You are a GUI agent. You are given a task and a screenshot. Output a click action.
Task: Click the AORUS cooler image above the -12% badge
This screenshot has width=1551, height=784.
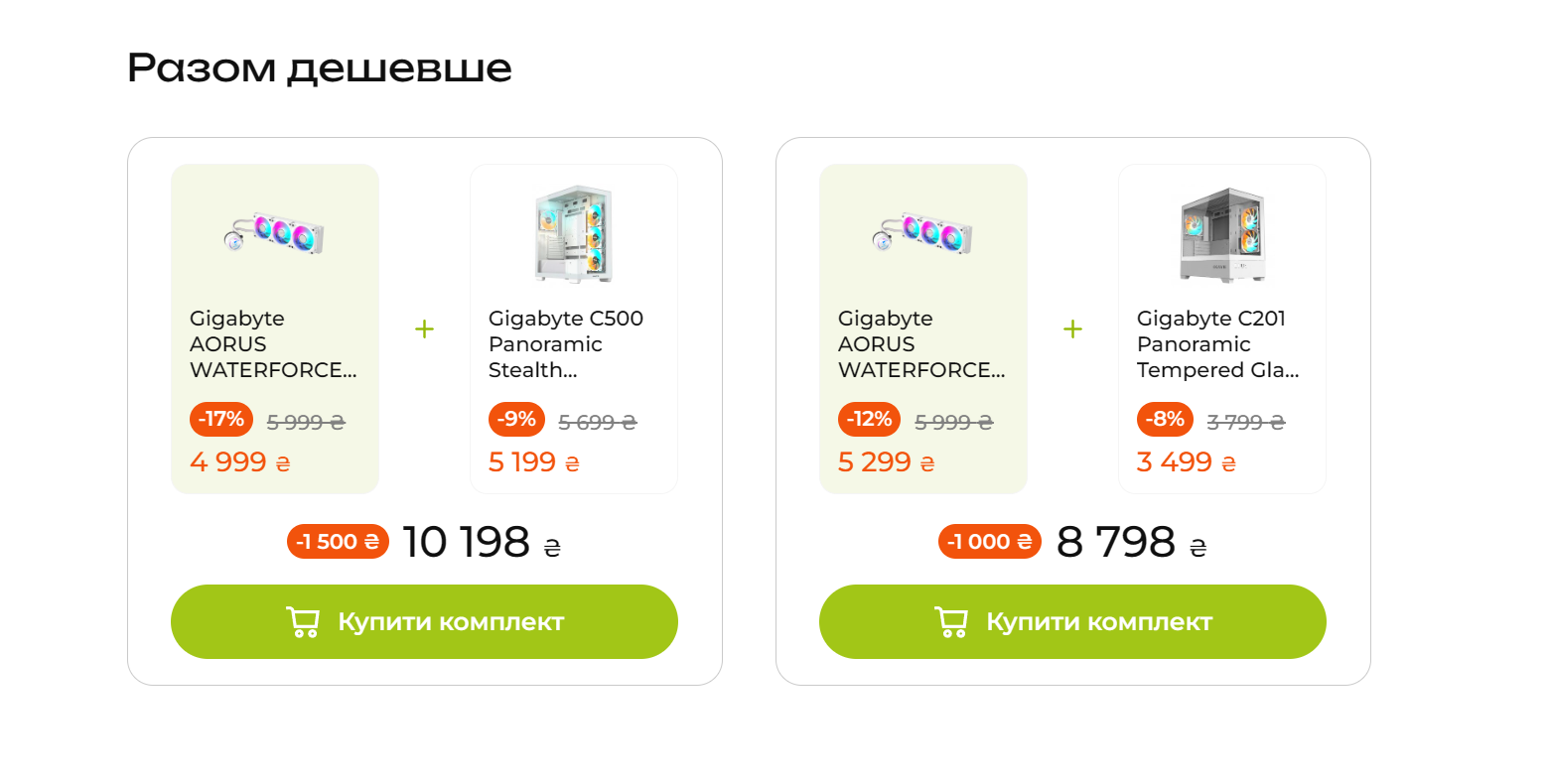(x=922, y=232)
